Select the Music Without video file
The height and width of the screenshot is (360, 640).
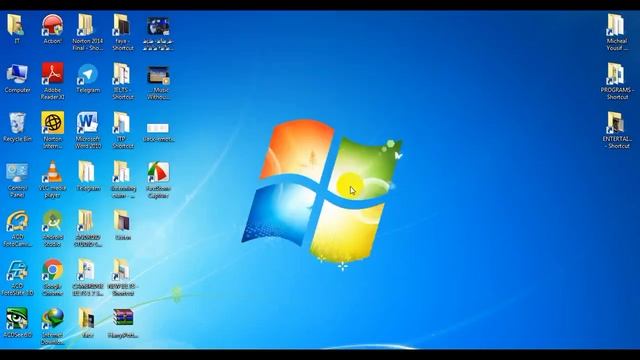[x=158, y=82]
